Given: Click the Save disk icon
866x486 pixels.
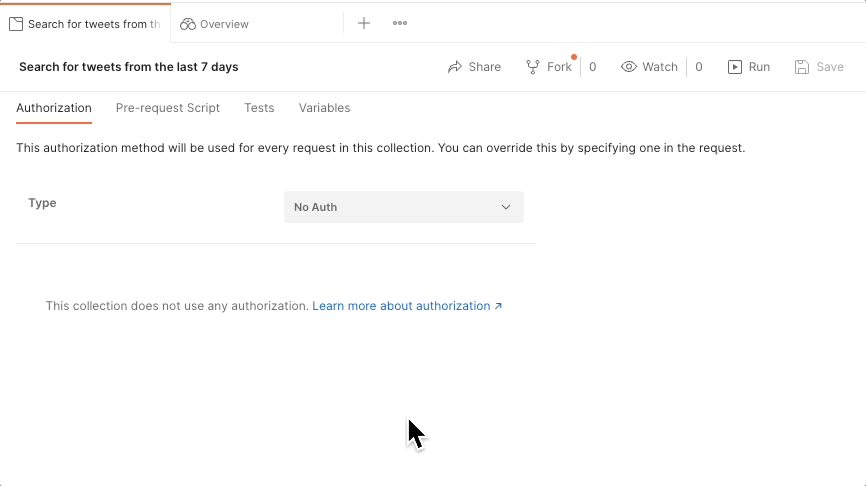Looking at the screenshot, I should (802, 67).
